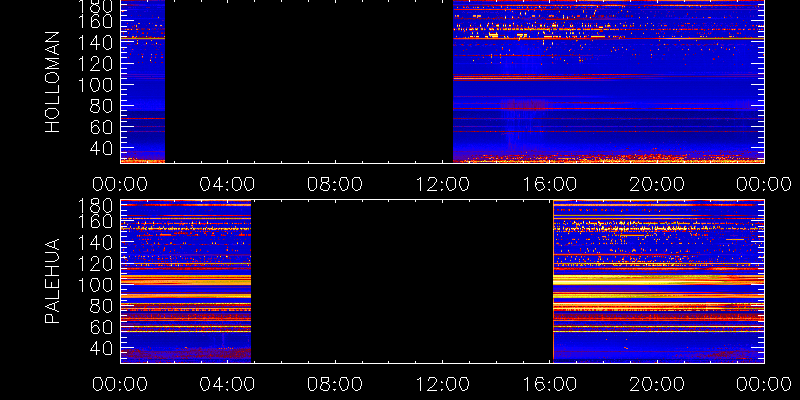Click the 60 frequency label on the Palehua axis
This screenshot has width=800, height=400.
pos(101,327)
